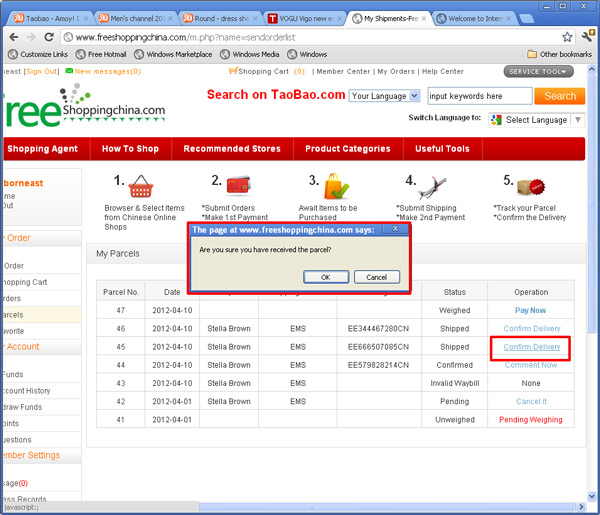Click the step 4 airplane shipping icon
This screenshot has height=515, width=600.
pos(432,187)
